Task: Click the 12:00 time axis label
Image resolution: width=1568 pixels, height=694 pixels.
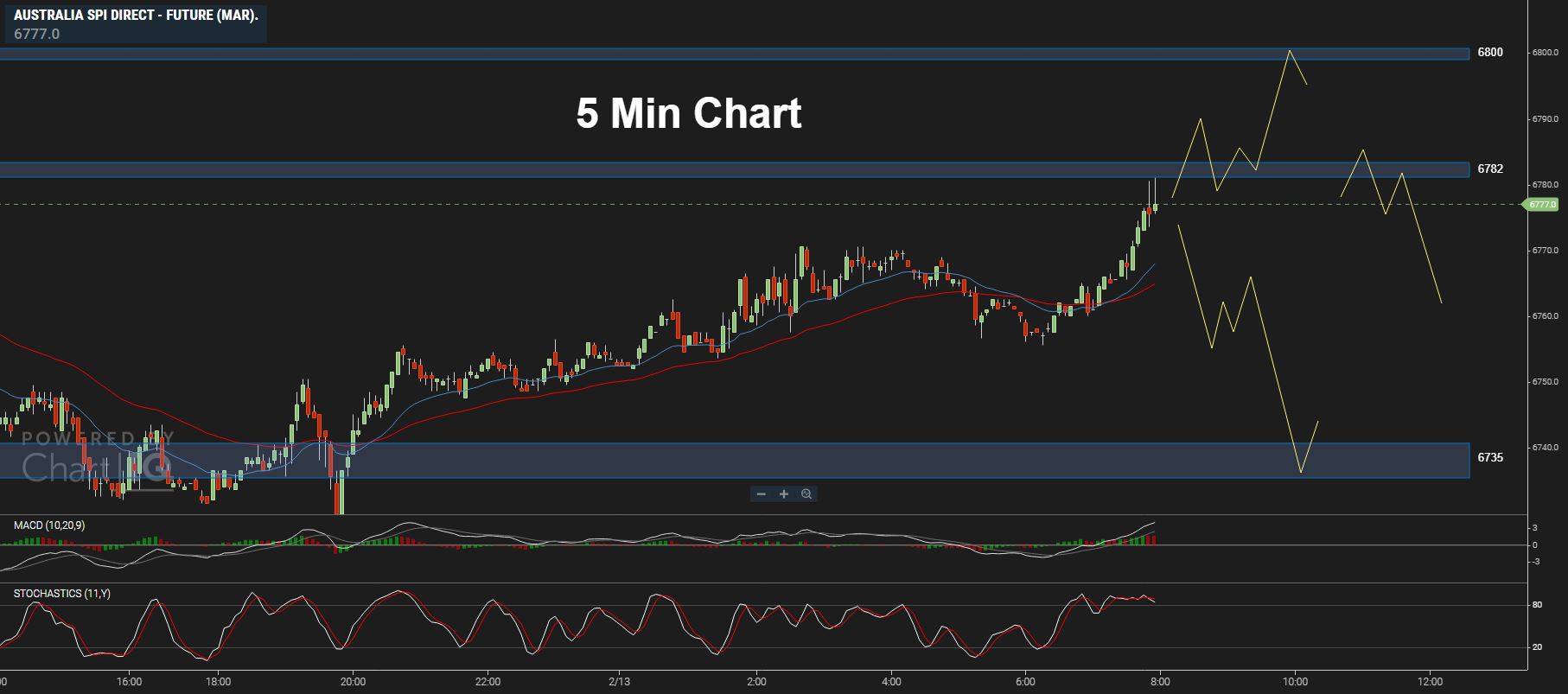Action: coord(1431,682)
